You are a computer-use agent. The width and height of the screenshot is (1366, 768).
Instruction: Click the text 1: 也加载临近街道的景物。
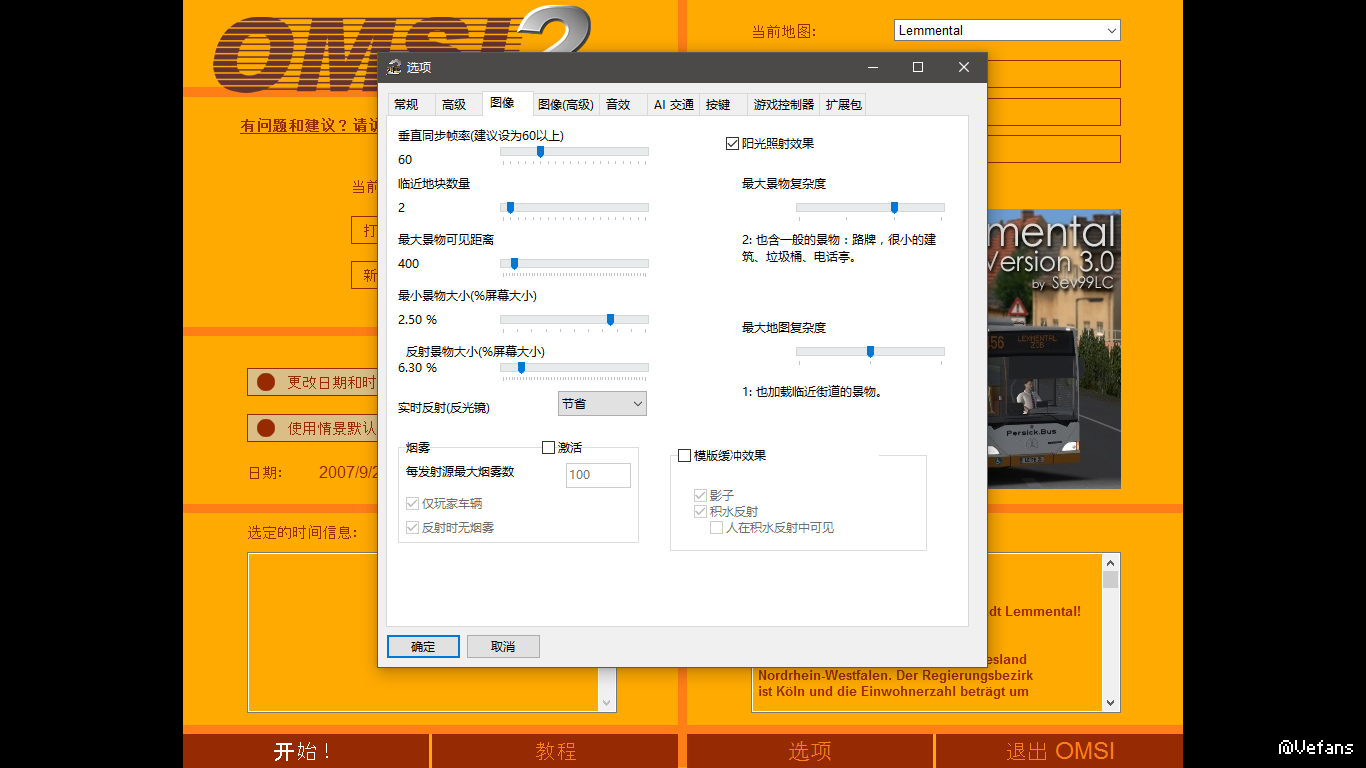pyautogui.click(x=813, y=392)
